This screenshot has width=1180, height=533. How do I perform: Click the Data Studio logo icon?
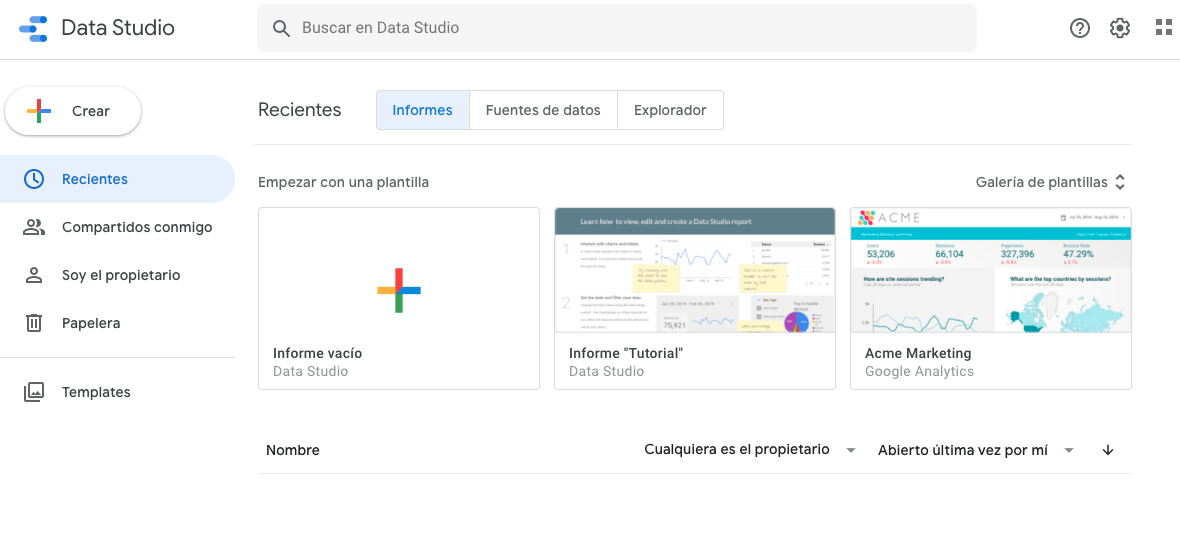pyautogui.click(x=33, y=28)
